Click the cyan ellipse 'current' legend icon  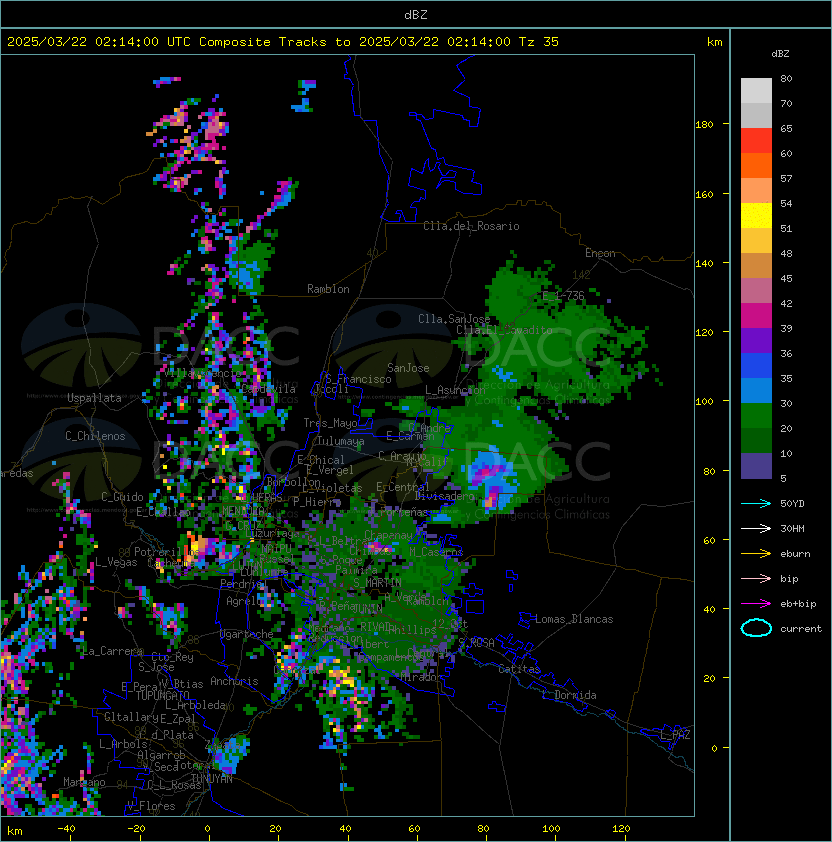click(x=756, y=628)
